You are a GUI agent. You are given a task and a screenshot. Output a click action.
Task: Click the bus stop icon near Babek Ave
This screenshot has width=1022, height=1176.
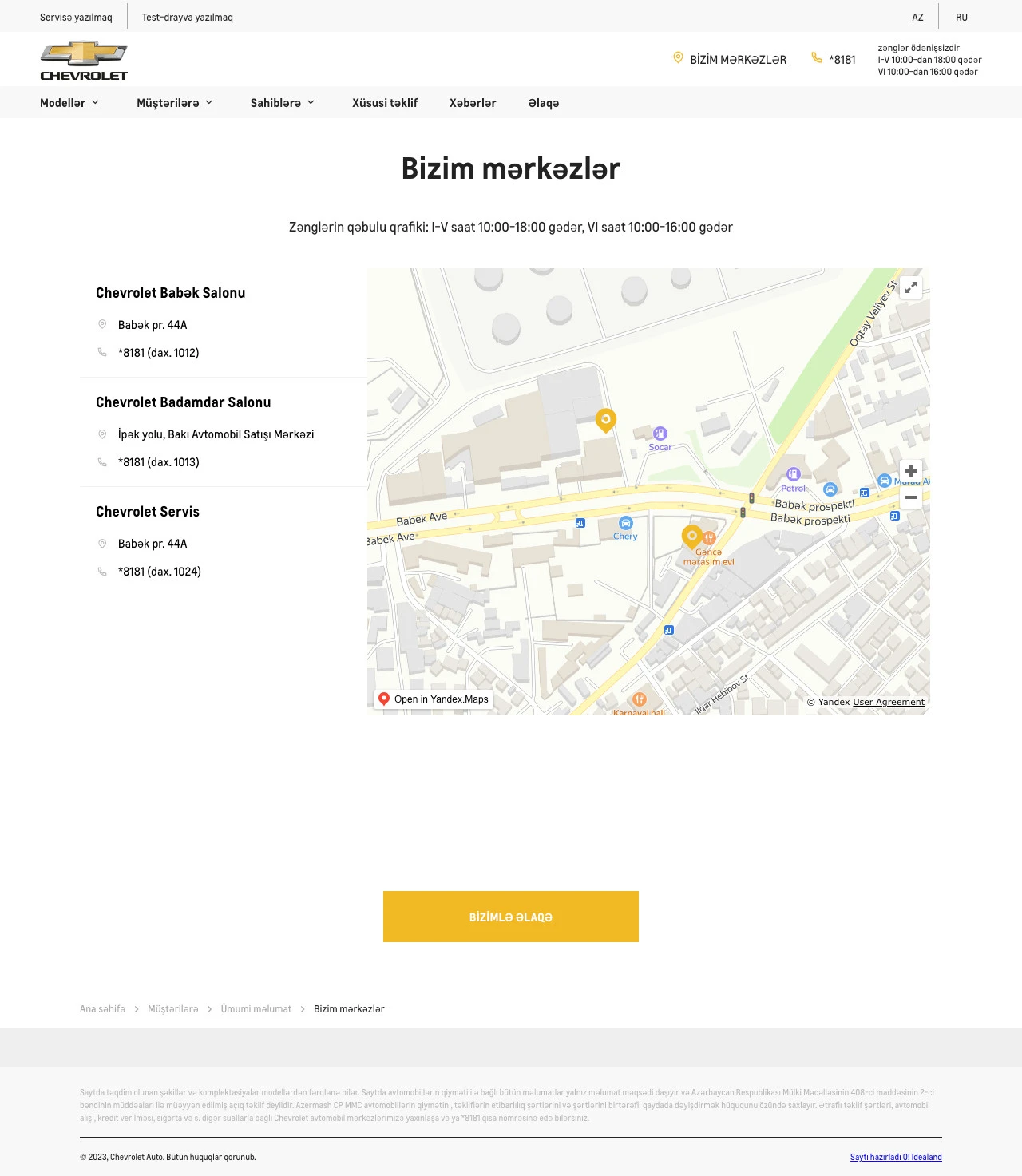click(580, 523)
